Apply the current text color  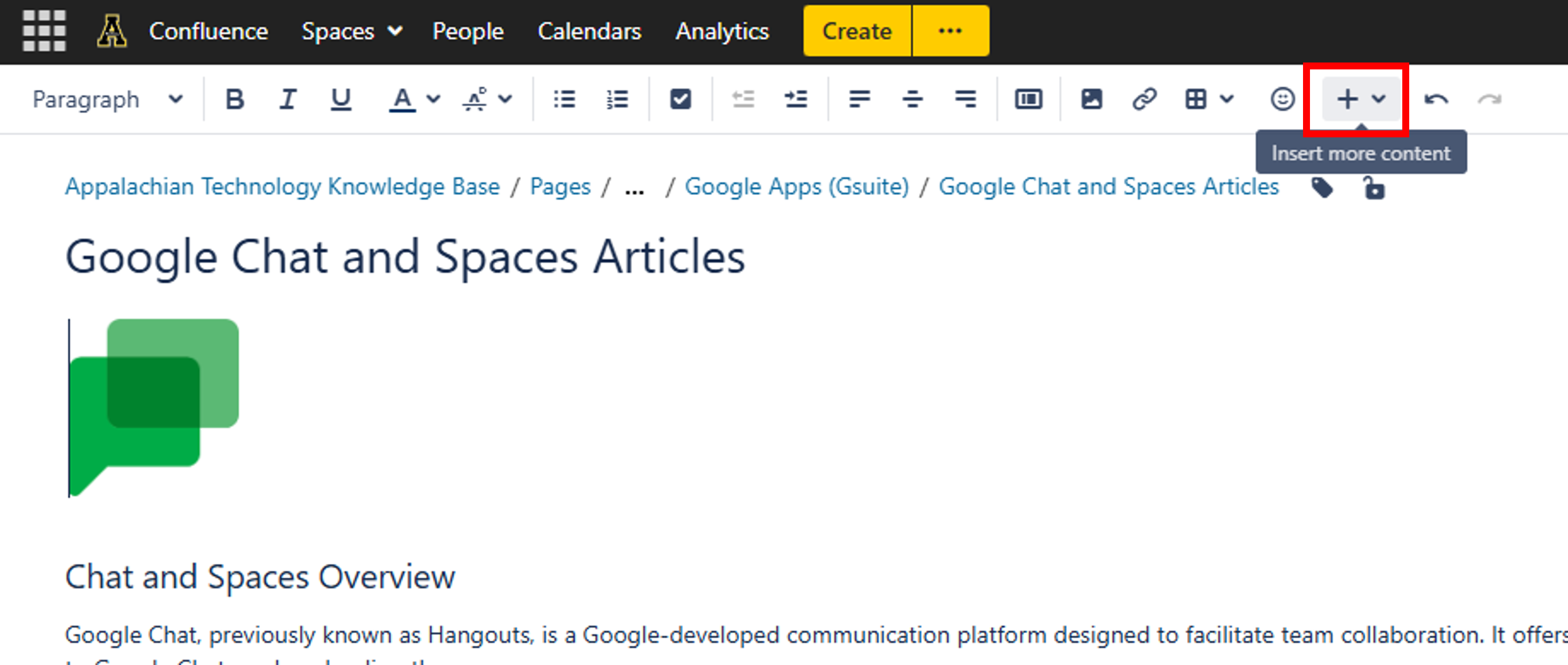(402, 99)
